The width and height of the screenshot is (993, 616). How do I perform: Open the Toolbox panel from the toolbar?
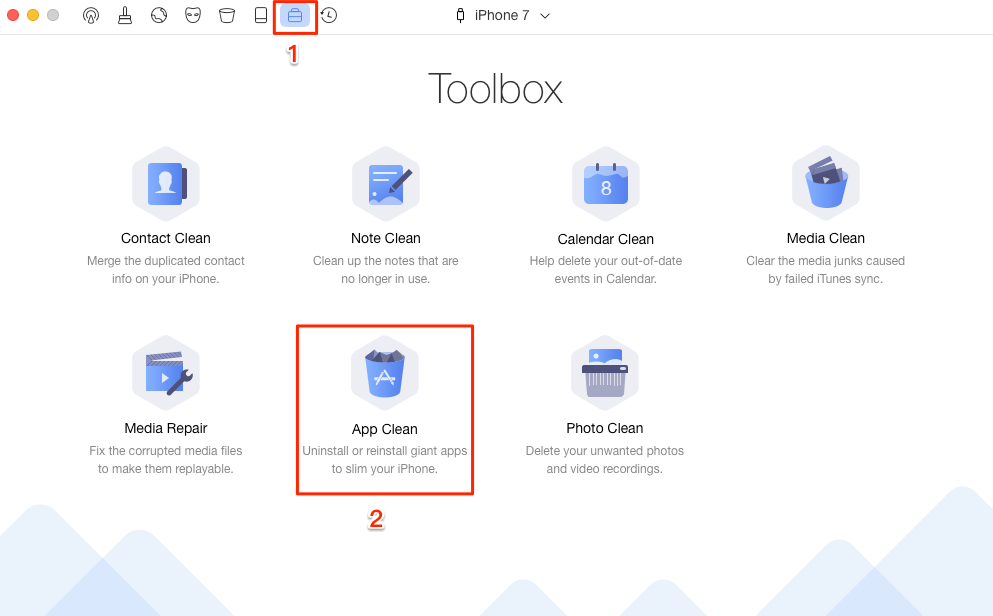point(295,15)
